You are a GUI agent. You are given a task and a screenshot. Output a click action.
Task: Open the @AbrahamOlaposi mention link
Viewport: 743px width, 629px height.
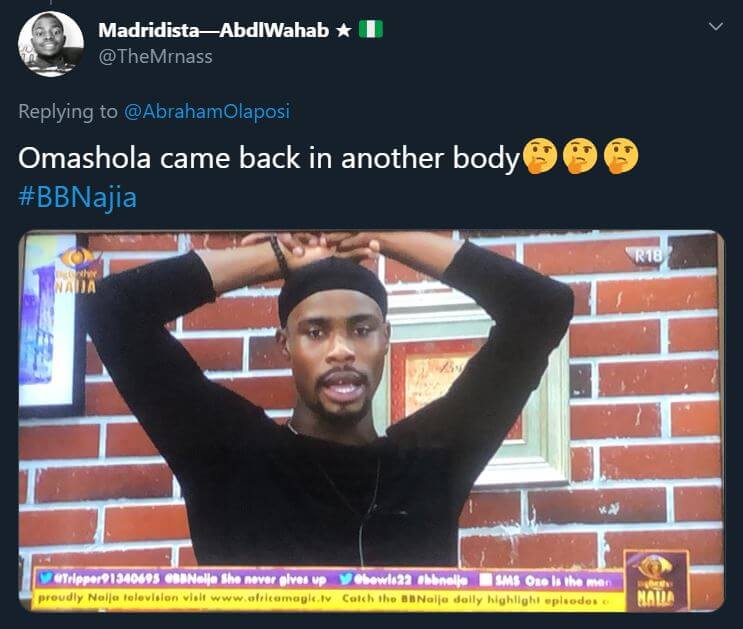click(207, 111)
